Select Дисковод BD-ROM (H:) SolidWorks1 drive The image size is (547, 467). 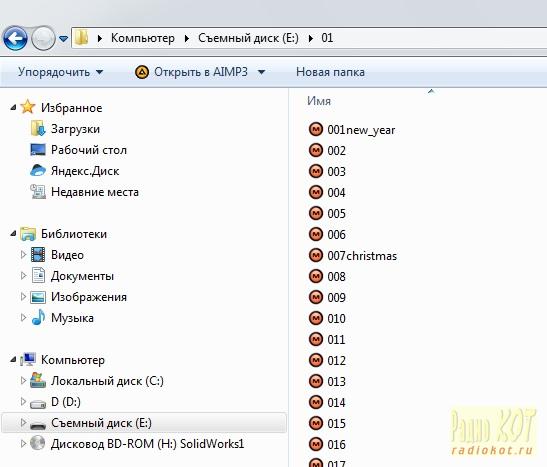point(147,444)
